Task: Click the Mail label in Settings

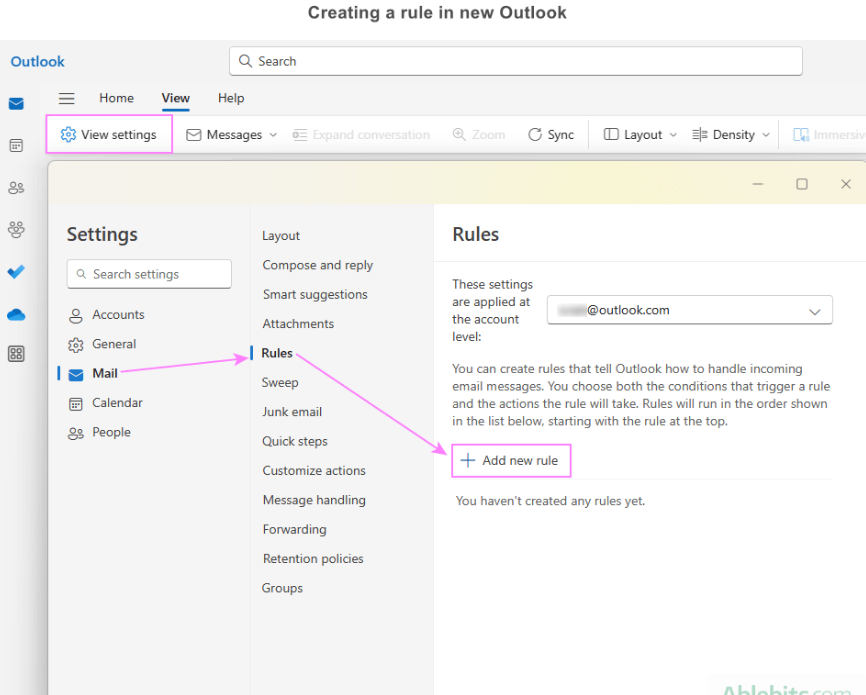Action: (x=105, y=373)
